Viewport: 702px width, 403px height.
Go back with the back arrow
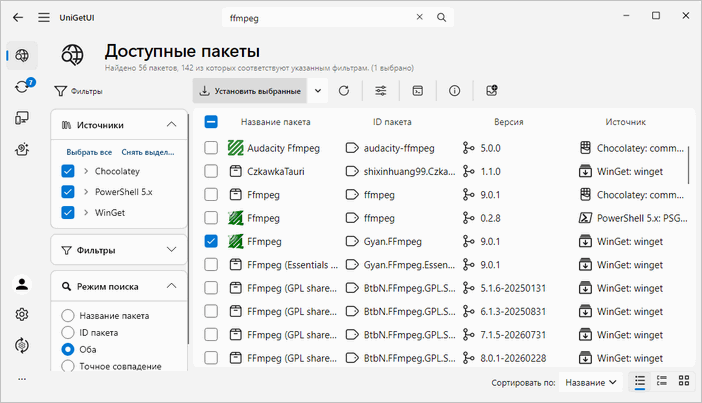pos(18,17)
